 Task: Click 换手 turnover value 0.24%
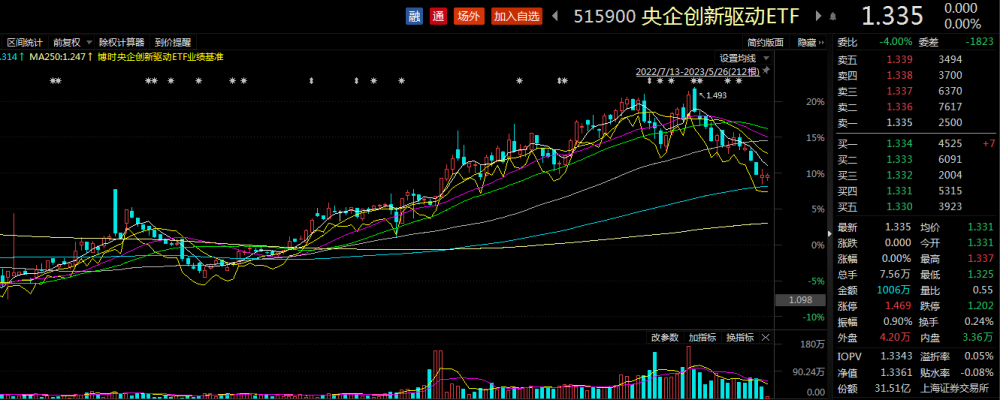(979, 322)
